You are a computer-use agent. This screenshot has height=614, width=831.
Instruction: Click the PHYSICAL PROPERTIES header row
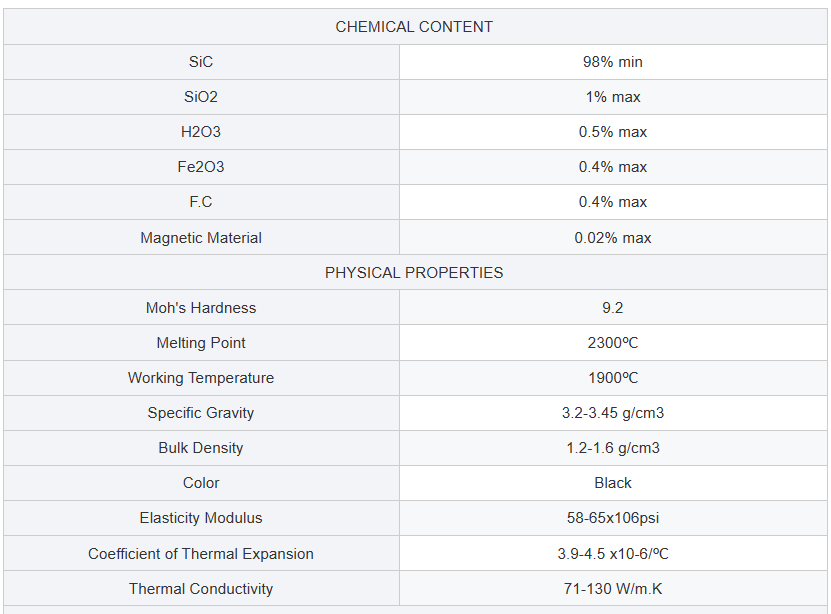click(414, 272)
